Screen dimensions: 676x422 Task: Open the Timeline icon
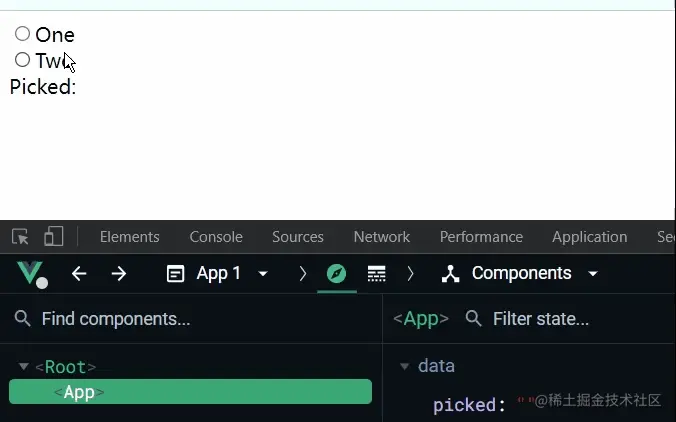pos(377,274)
